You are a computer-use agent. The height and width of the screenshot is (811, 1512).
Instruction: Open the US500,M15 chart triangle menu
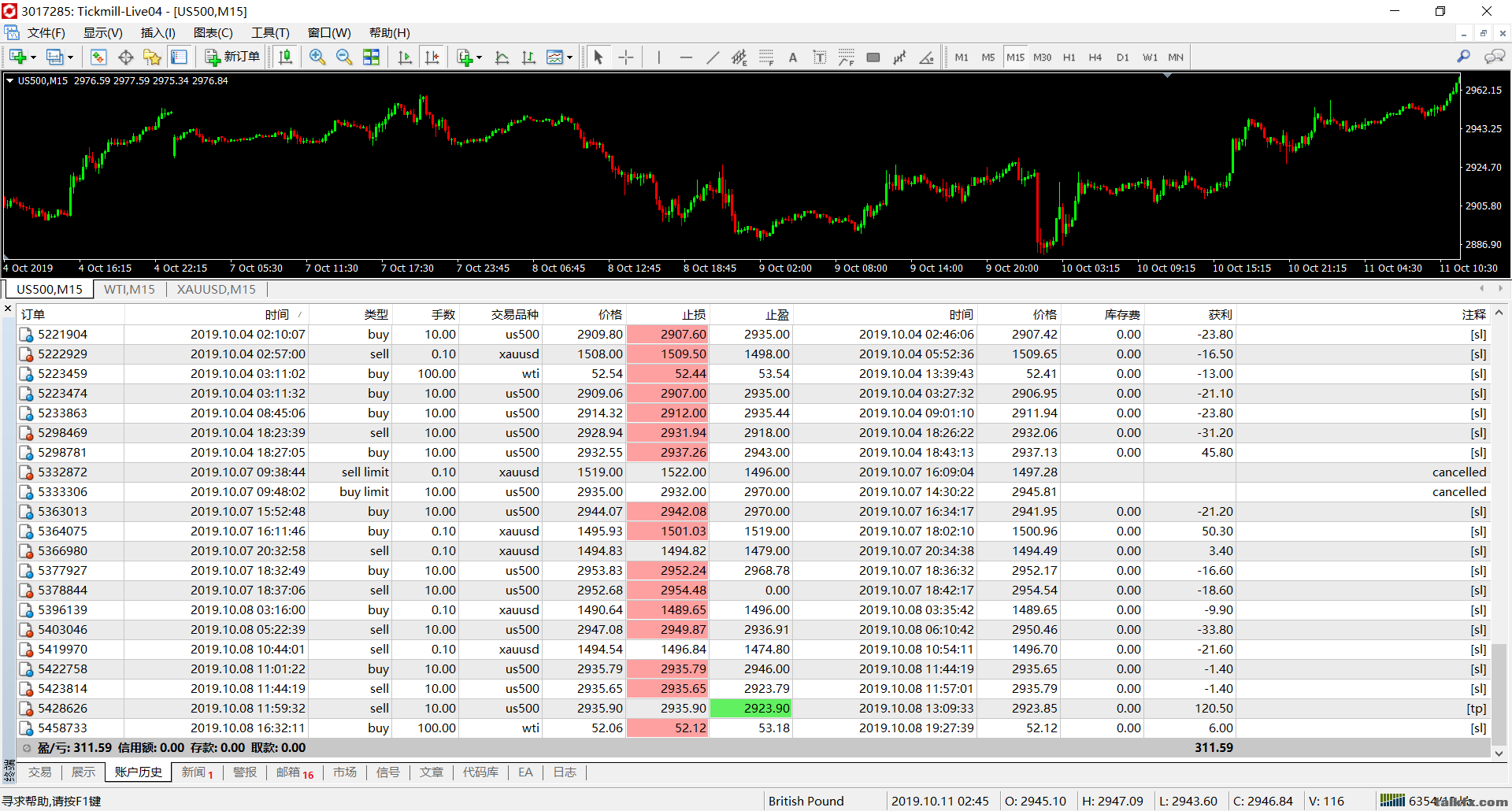[9, 80]
